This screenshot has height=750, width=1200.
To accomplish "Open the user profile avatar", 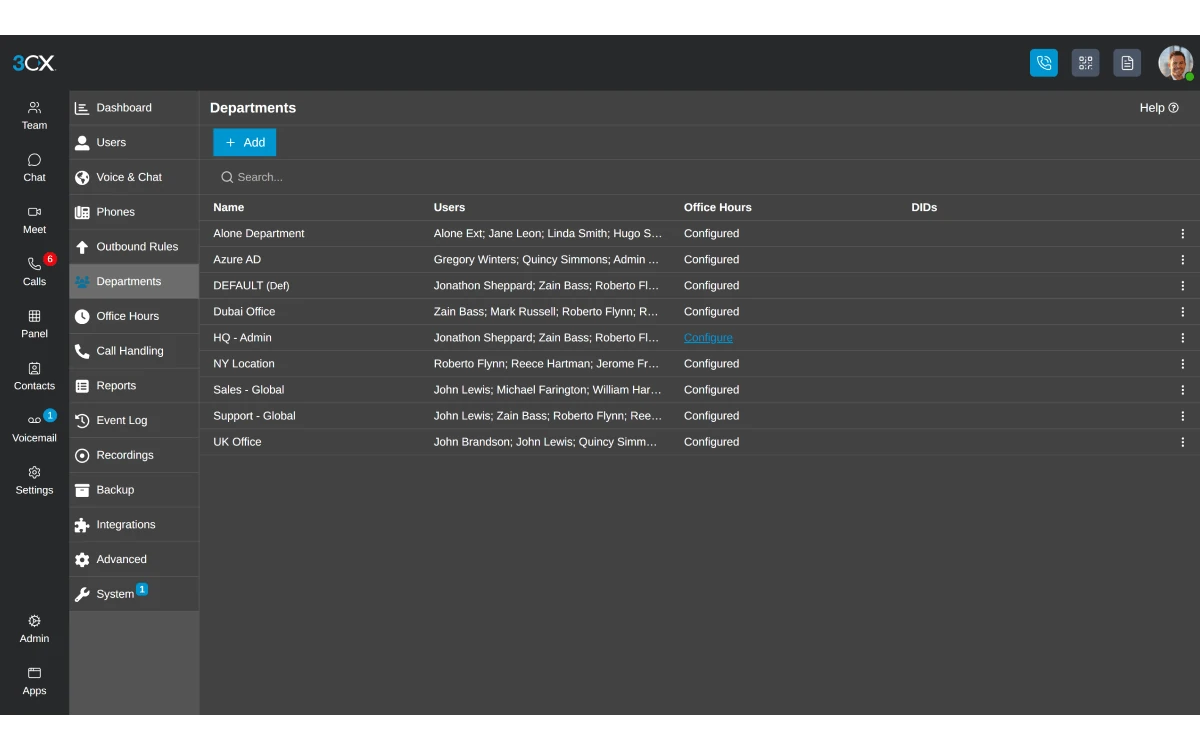I will [1175, 63].
